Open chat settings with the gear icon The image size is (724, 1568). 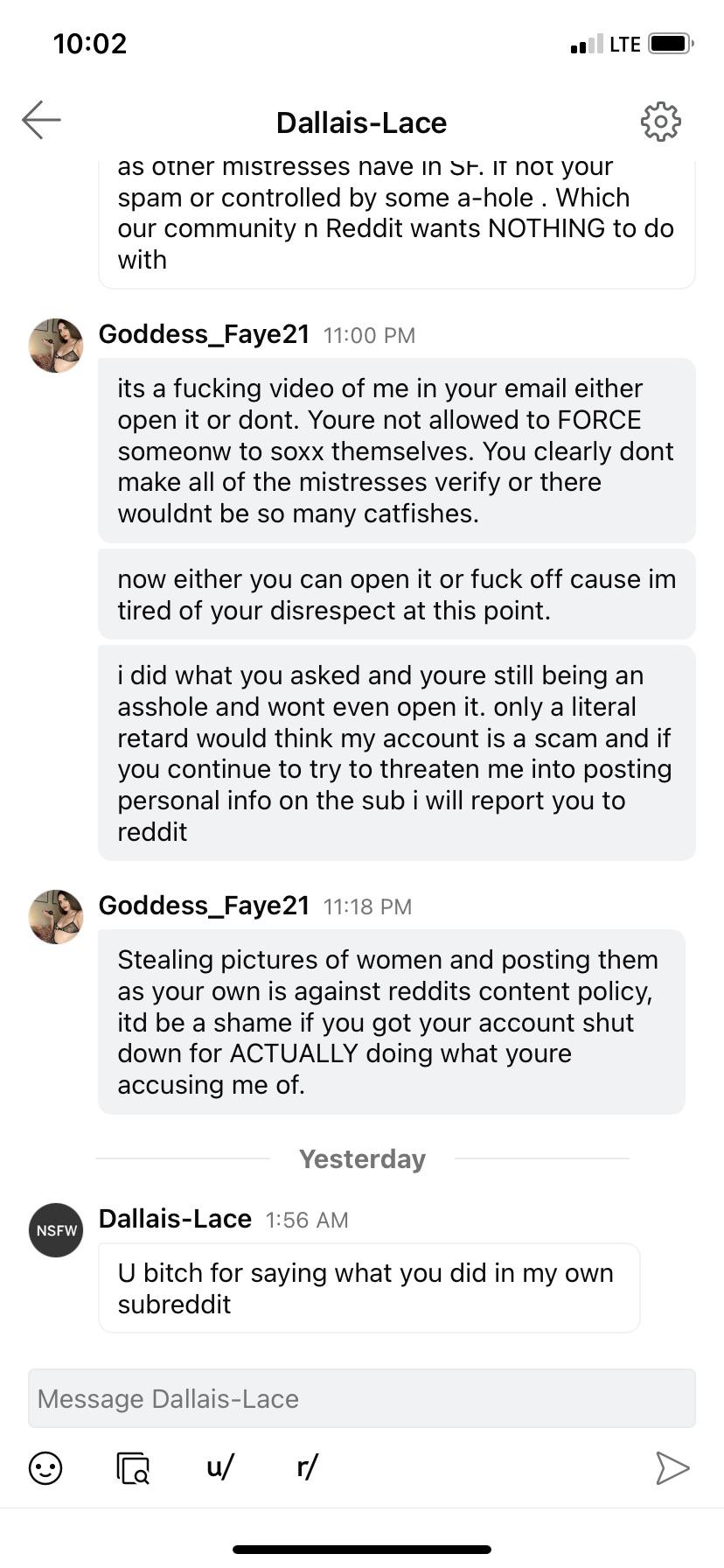661,122
